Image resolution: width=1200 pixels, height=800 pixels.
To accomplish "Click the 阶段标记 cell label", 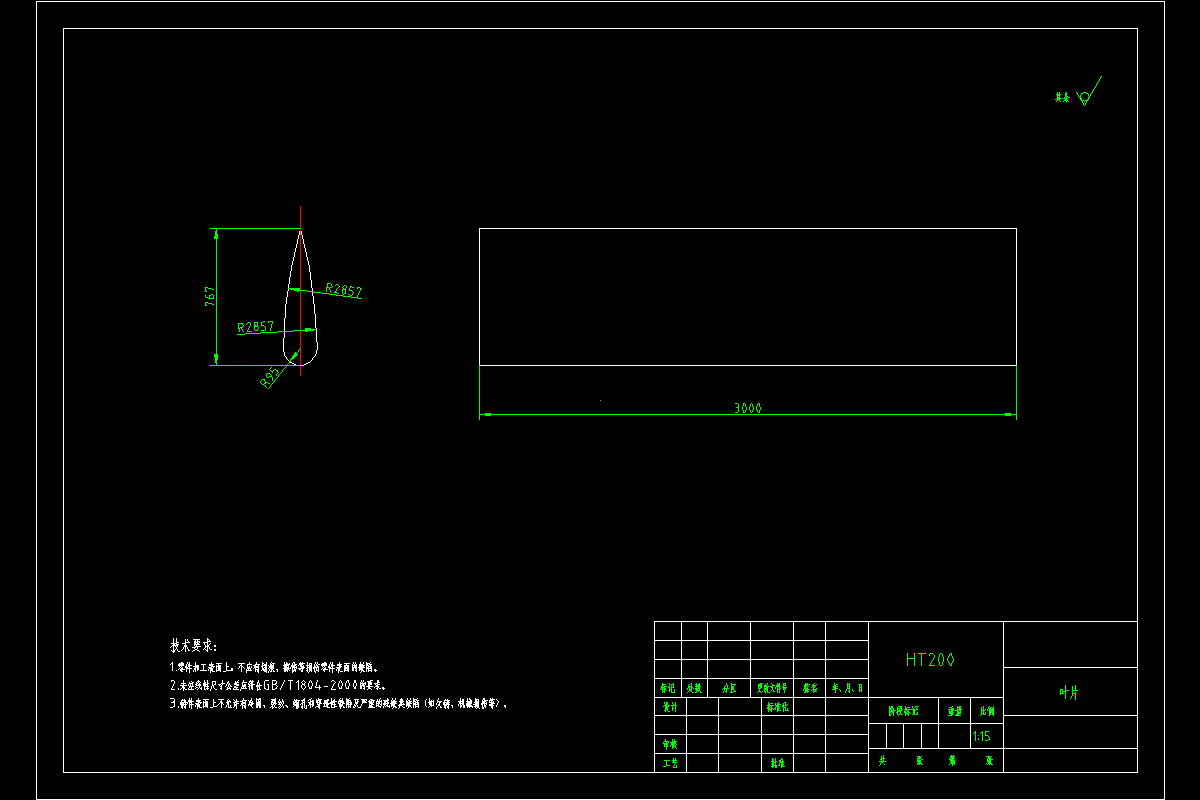I will [x=904, y=711].
